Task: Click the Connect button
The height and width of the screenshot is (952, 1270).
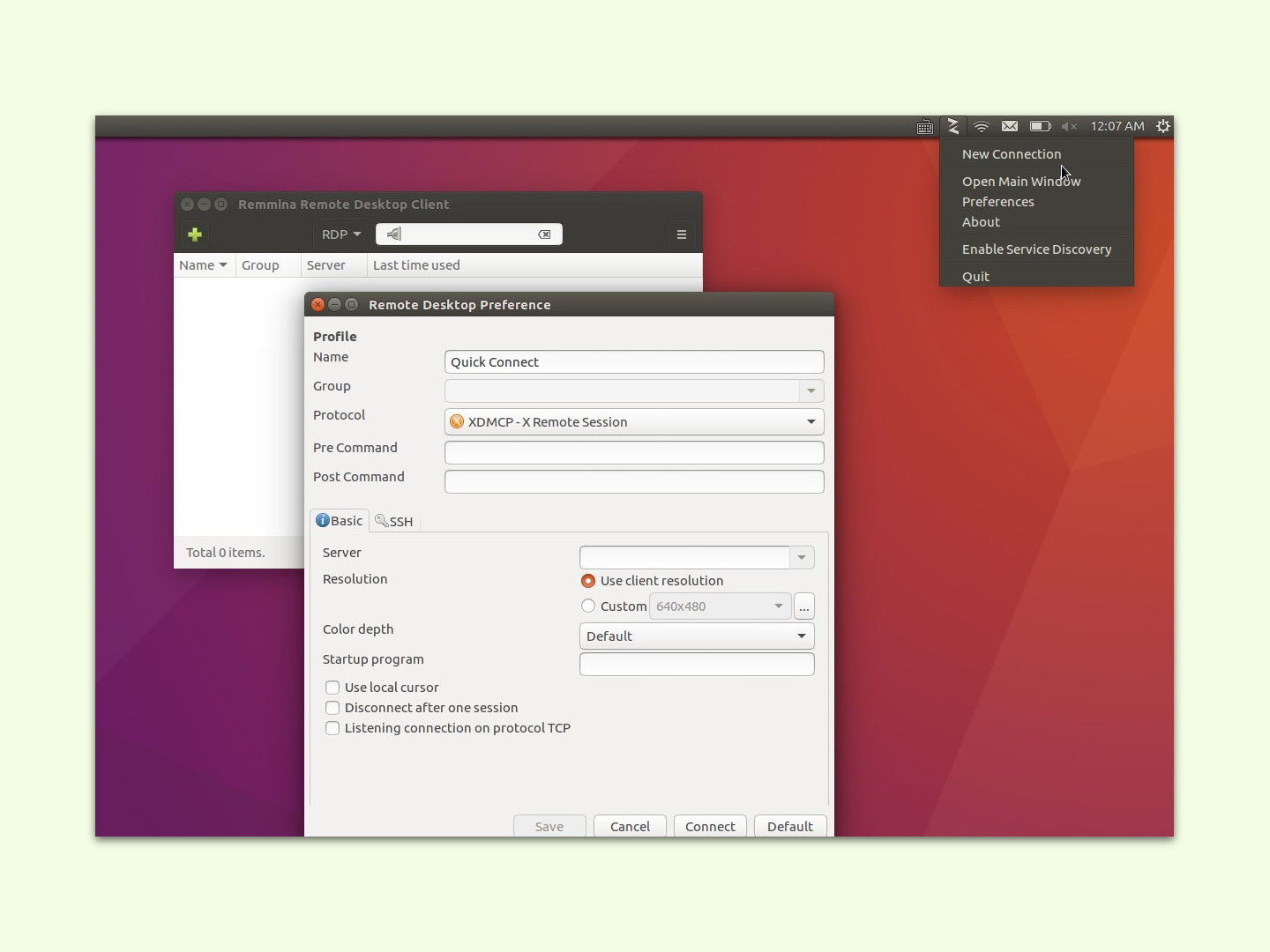Action: (710, 826)
